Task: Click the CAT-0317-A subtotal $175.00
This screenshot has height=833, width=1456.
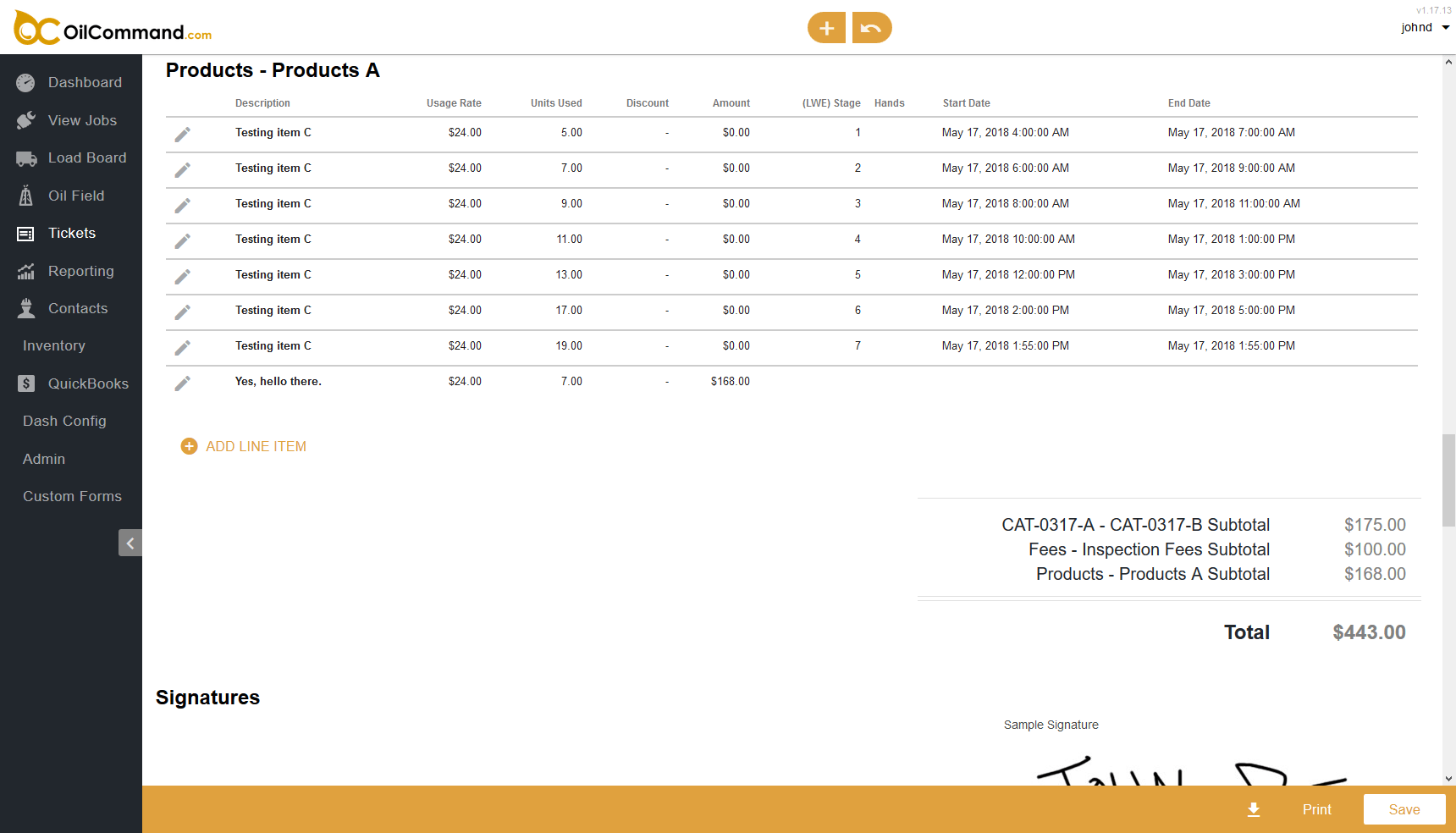Action: 1375,525
